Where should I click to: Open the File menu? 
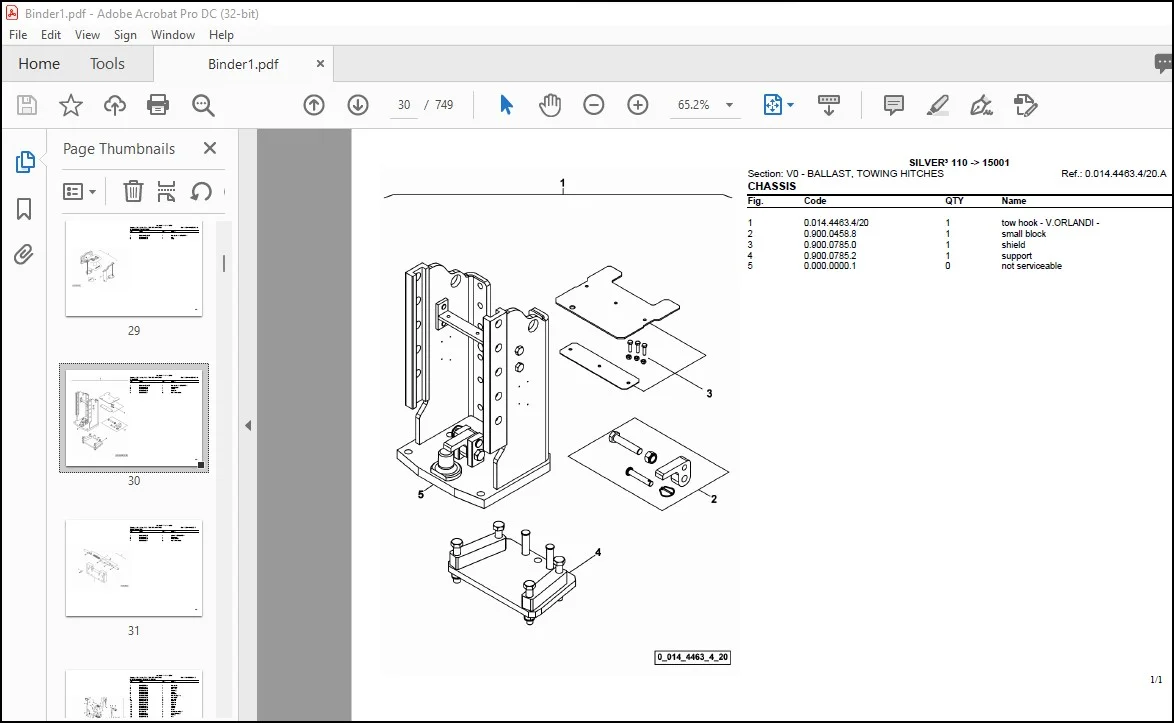[18, 34]
